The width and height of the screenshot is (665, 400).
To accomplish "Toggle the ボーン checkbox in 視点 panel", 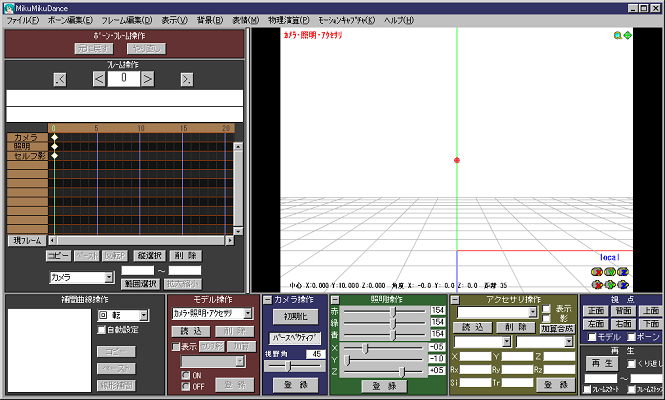I will [631, 337].
